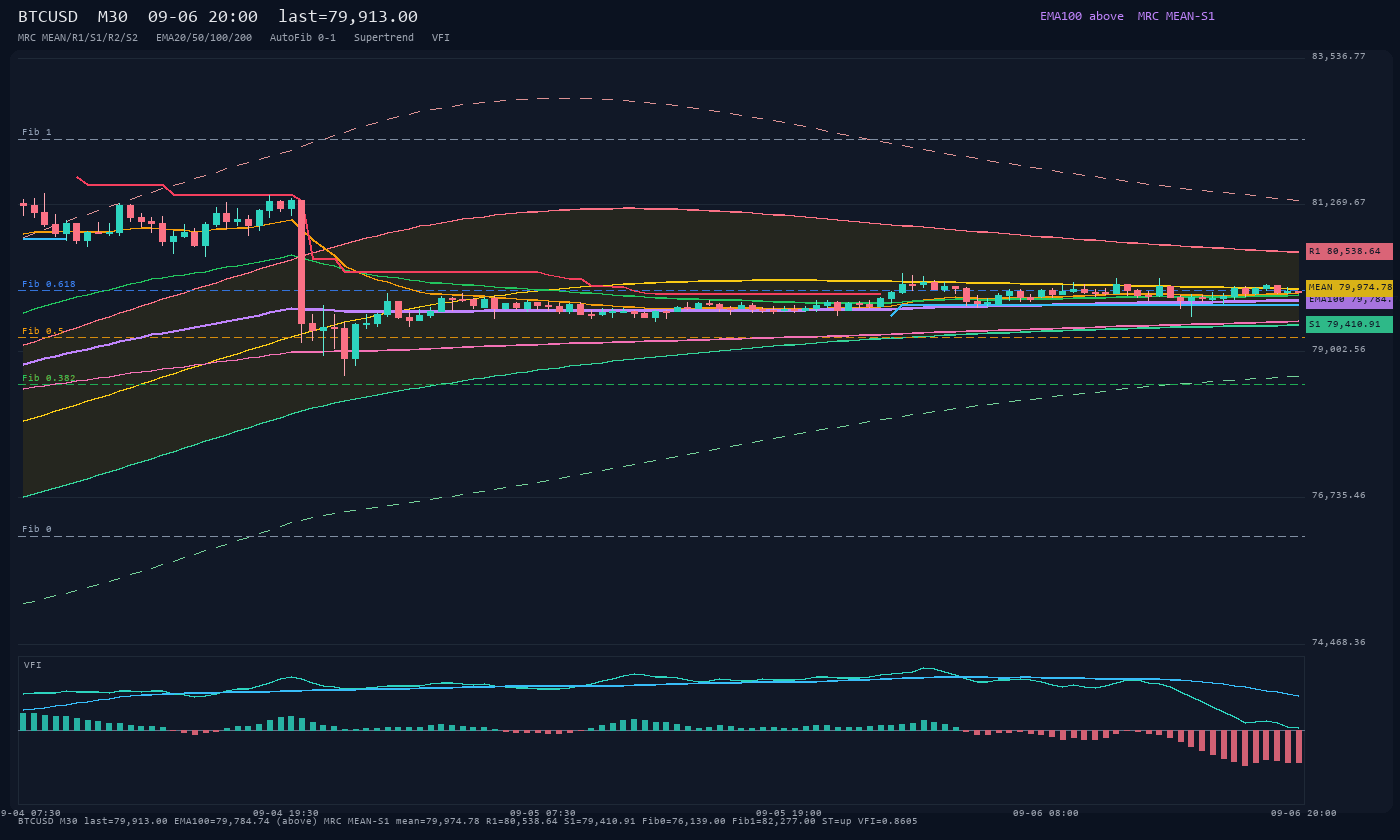The width and height of the screenshot is (1400, 840).
Task: Click the EMA100 price tag on the price axis
Action: (1349, 300)
